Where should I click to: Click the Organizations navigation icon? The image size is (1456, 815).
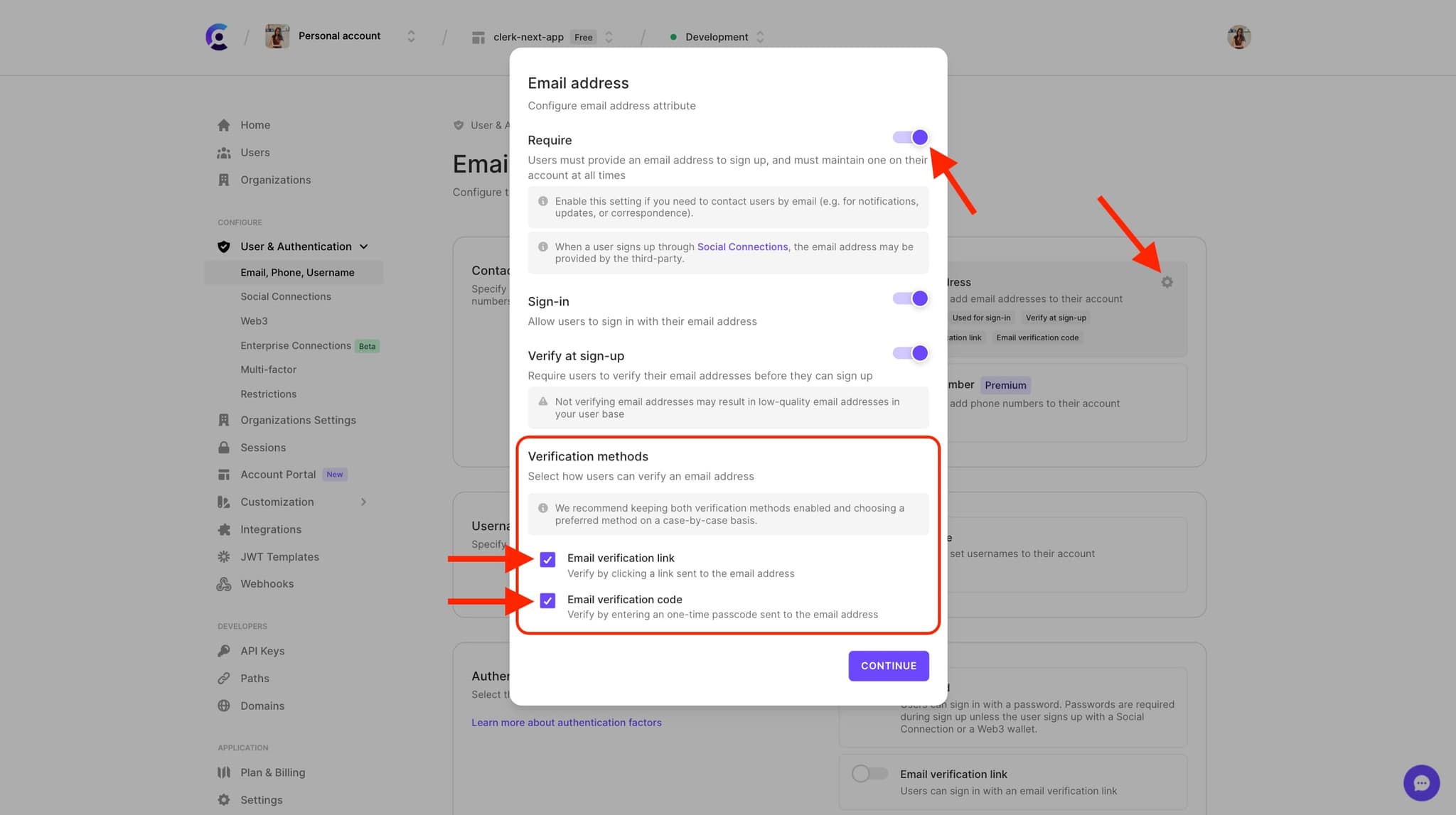point(223,180)
